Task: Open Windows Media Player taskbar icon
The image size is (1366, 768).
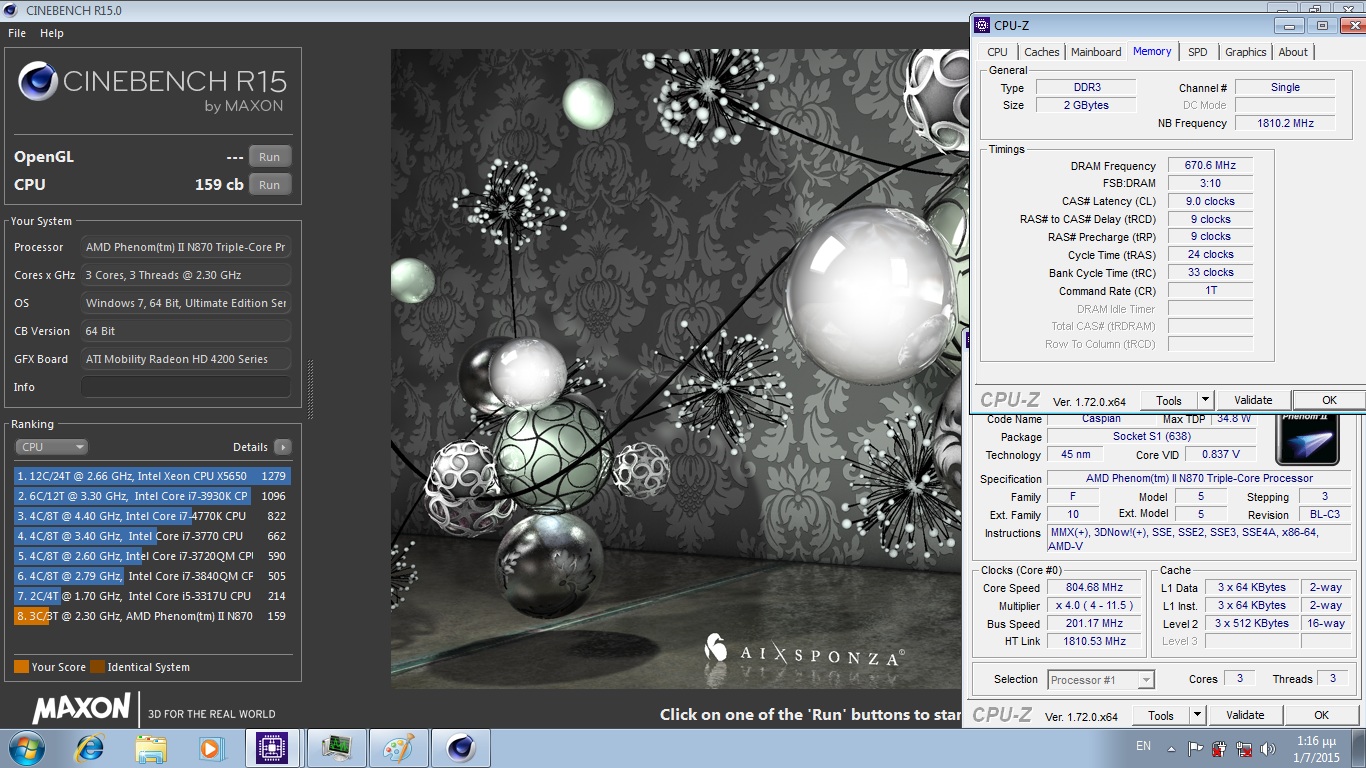Action: [x=211, y=748]
